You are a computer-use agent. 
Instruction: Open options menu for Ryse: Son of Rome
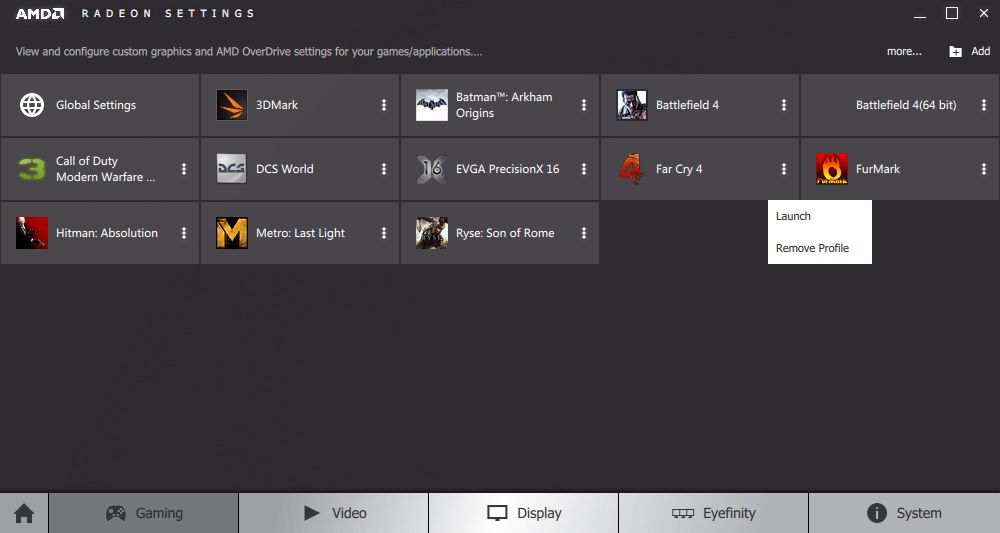tap(584, 233)
